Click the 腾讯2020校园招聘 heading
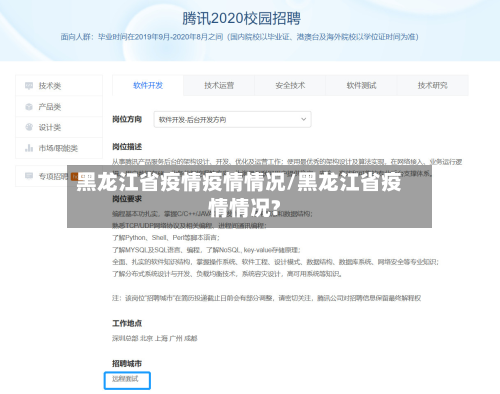 [242, 18]
